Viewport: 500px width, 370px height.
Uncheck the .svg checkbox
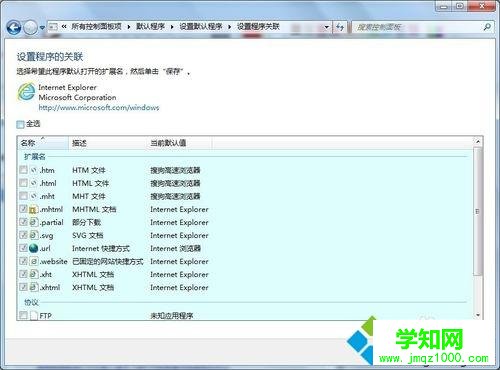(23, 235)
